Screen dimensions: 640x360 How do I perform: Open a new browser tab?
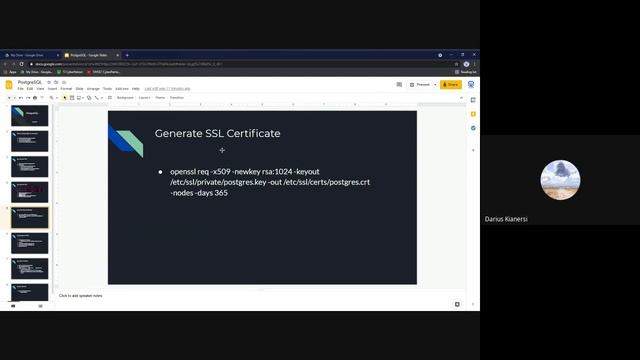tap(127, 55)
